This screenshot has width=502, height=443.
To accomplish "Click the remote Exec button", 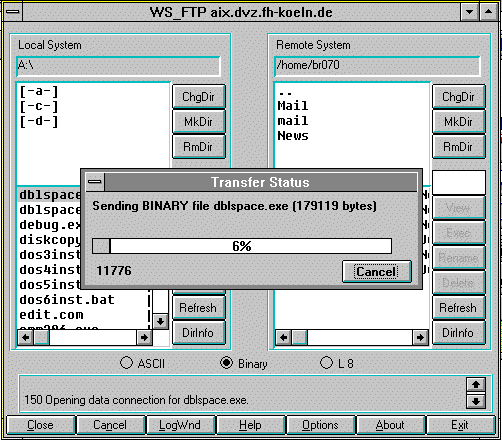I will (x=459, y=233).
